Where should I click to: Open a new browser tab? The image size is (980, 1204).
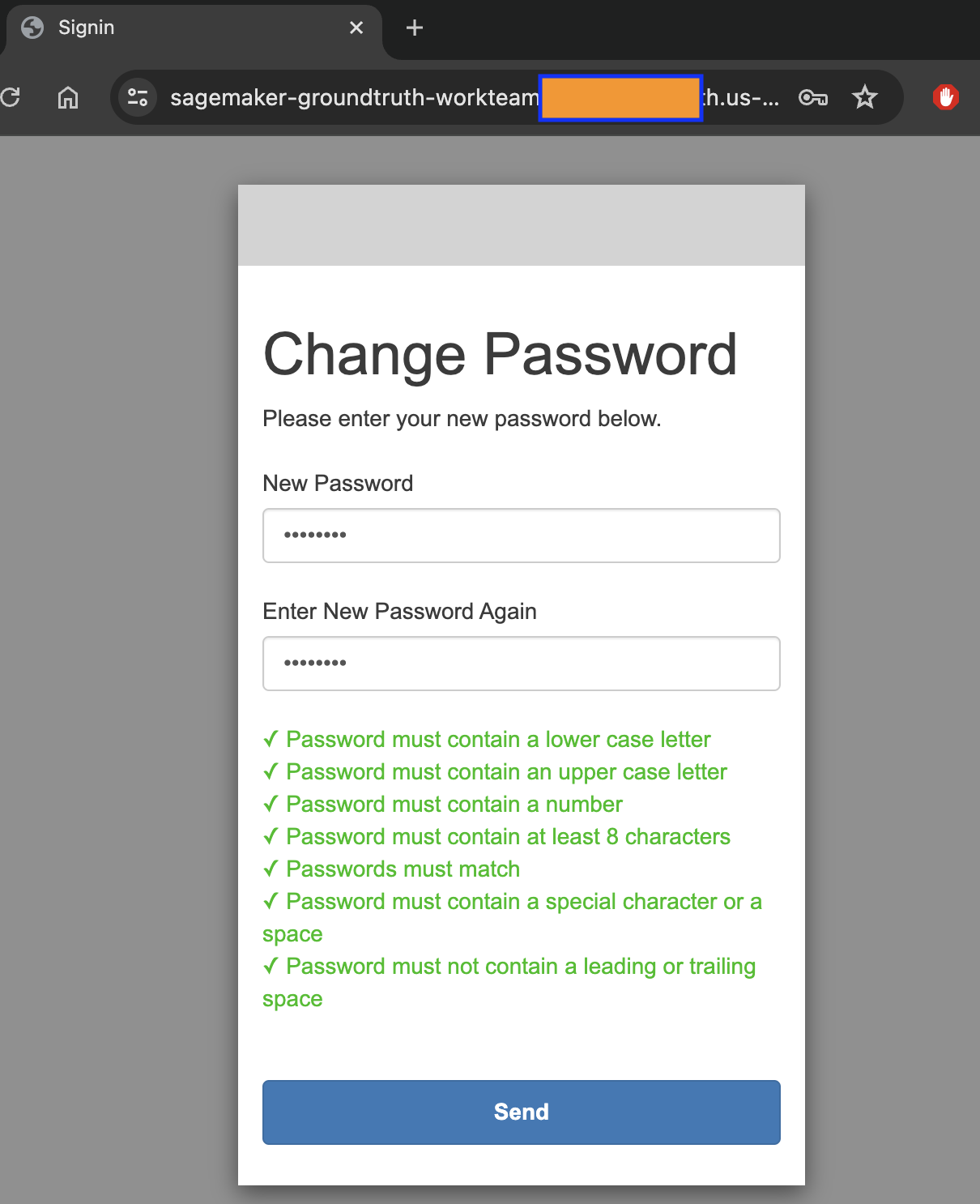click(x=415, y=28)
